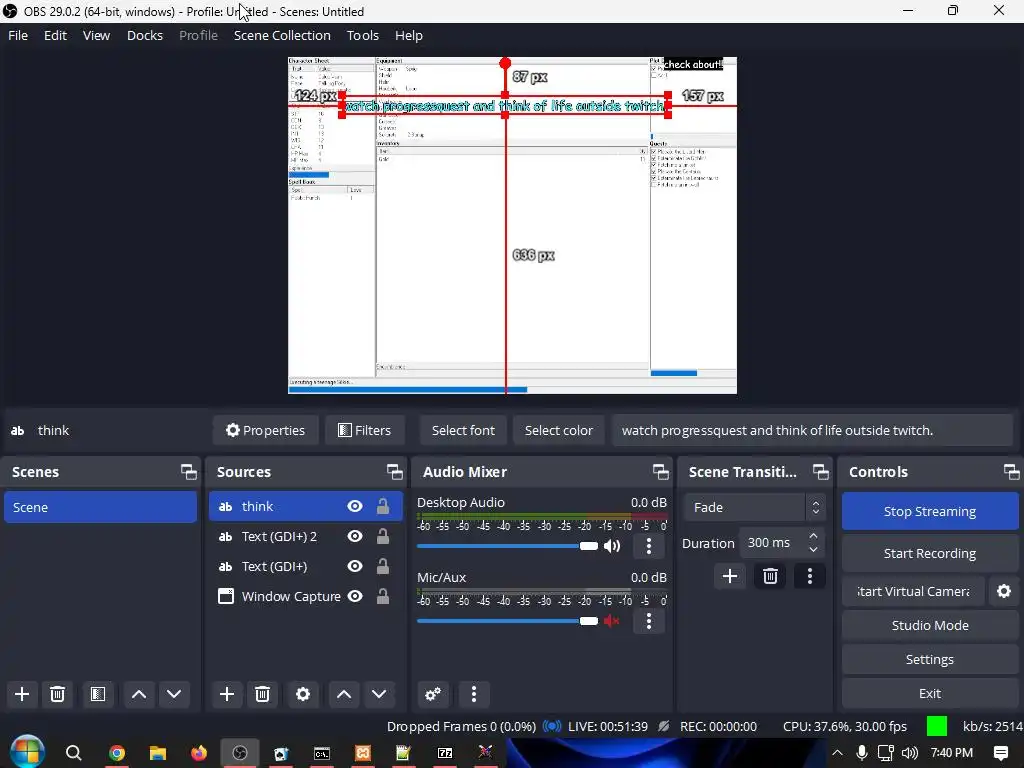Click Select font button
The width and height of the screenshot is (1024, 768).
[463, 430]
